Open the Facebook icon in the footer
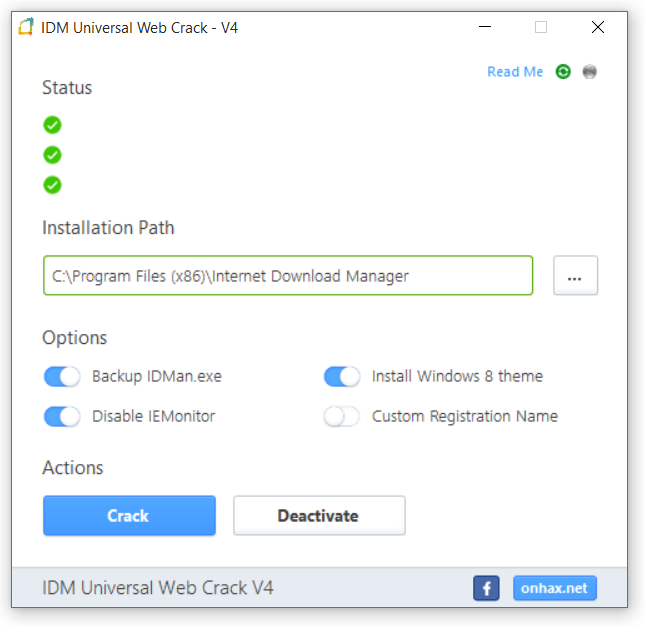Viewport: 645px width, 627px height. point(486,588)
